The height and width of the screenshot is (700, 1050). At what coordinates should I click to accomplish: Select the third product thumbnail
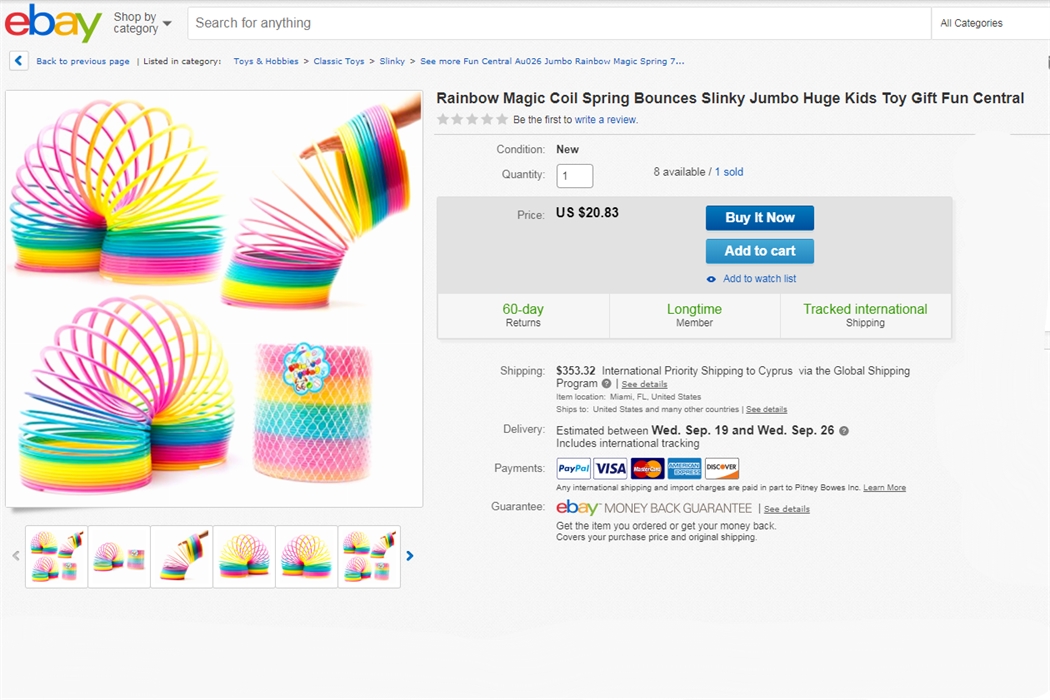coord(181,556)
